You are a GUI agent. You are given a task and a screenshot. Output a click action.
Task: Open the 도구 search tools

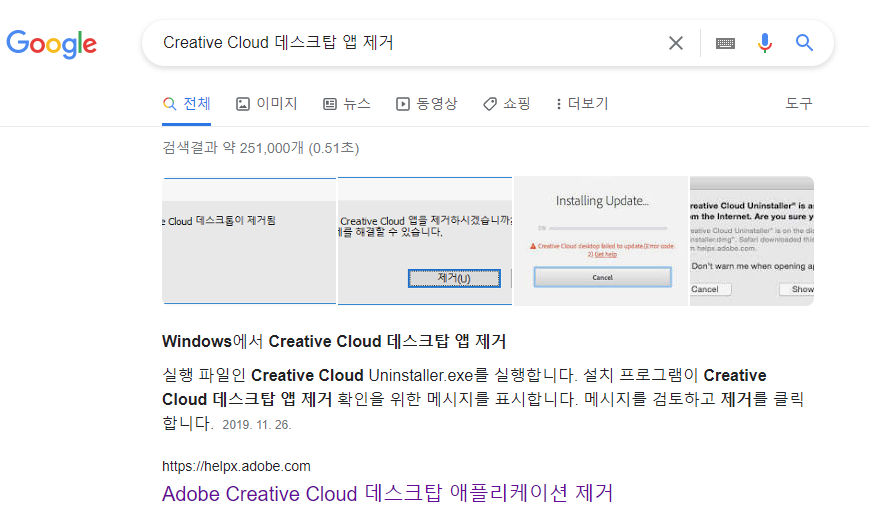click(x=799, y=104)
